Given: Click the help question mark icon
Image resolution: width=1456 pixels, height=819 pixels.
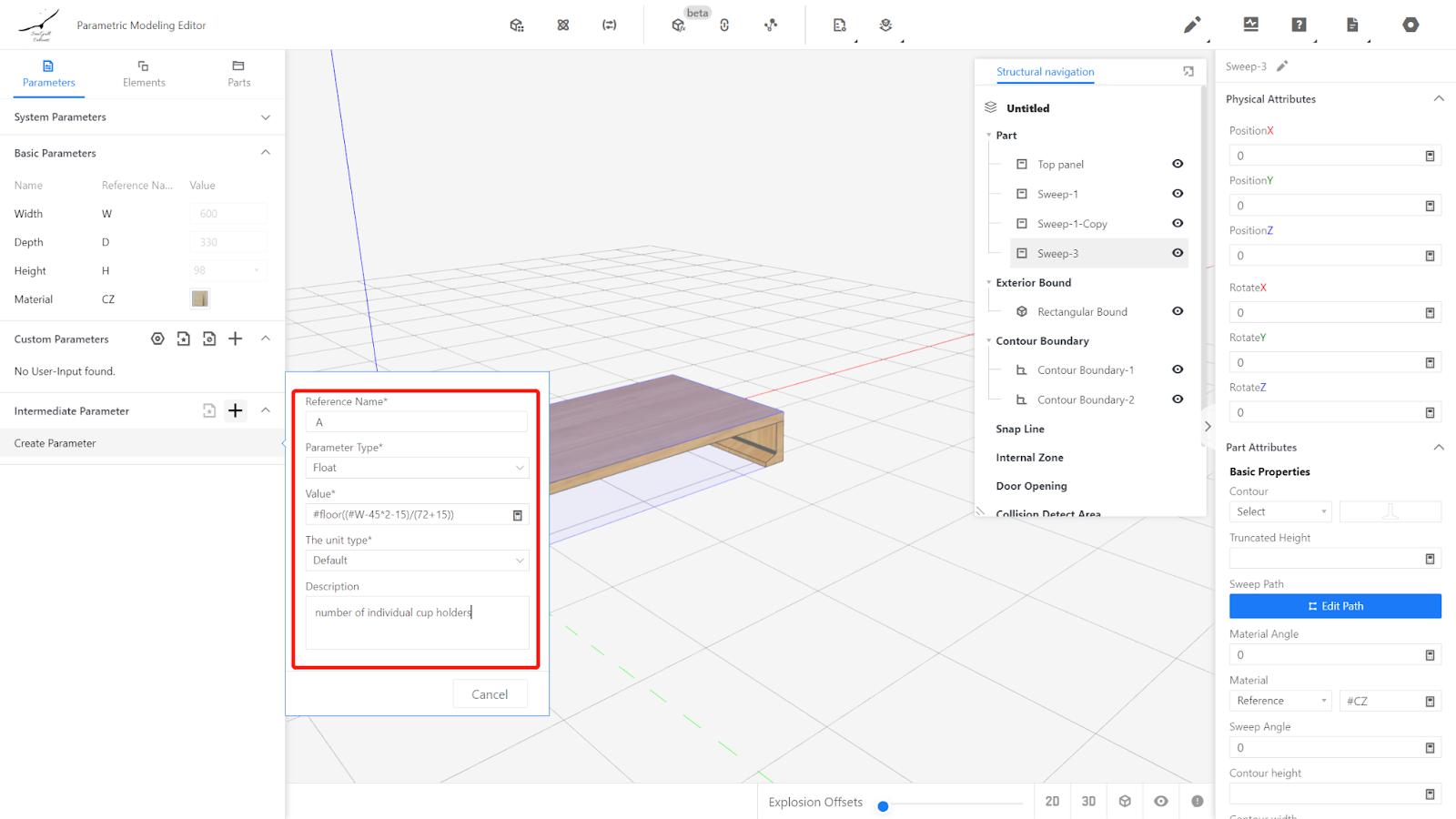Looking at the screenshot, I should (1299, 25).
